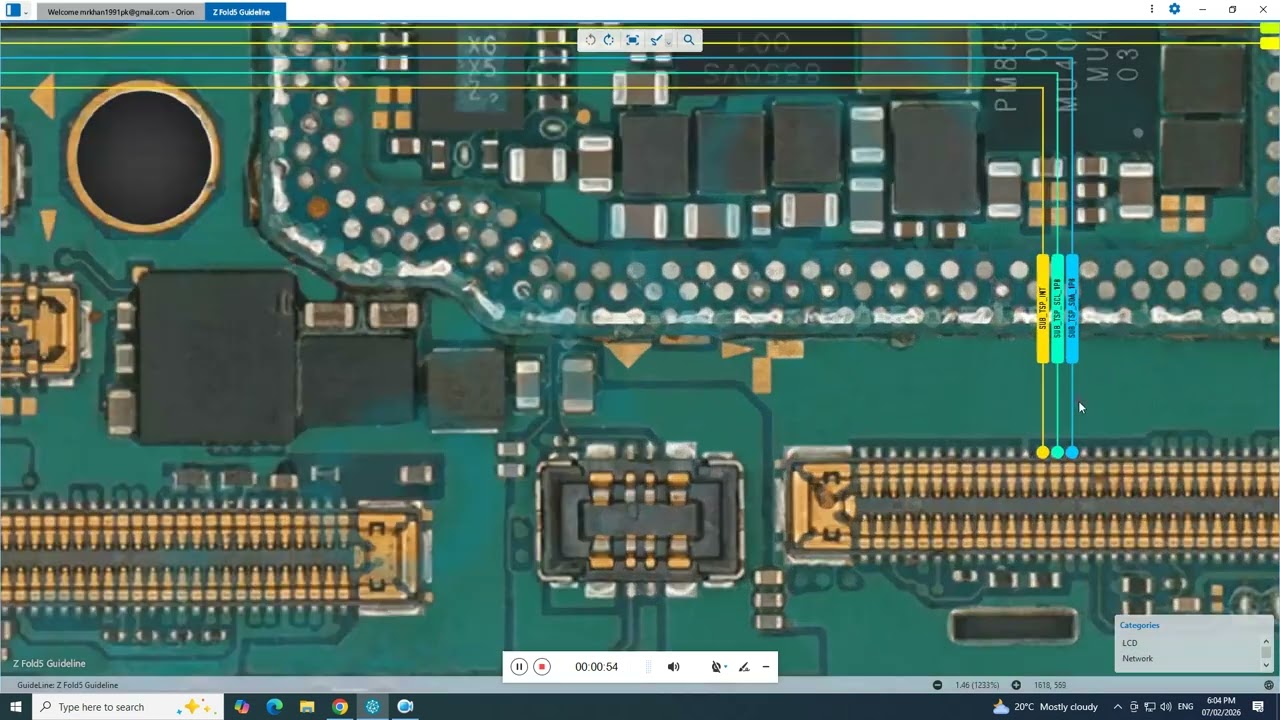Stop the screen recording
This screenshot has width=1280, height=720.
coord(542,667)
